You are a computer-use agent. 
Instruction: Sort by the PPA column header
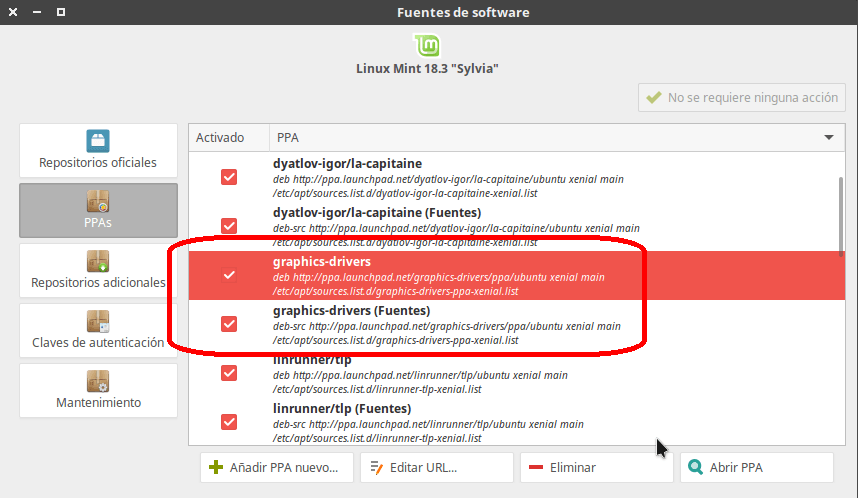pyautogui.click(x=557, y=137)
